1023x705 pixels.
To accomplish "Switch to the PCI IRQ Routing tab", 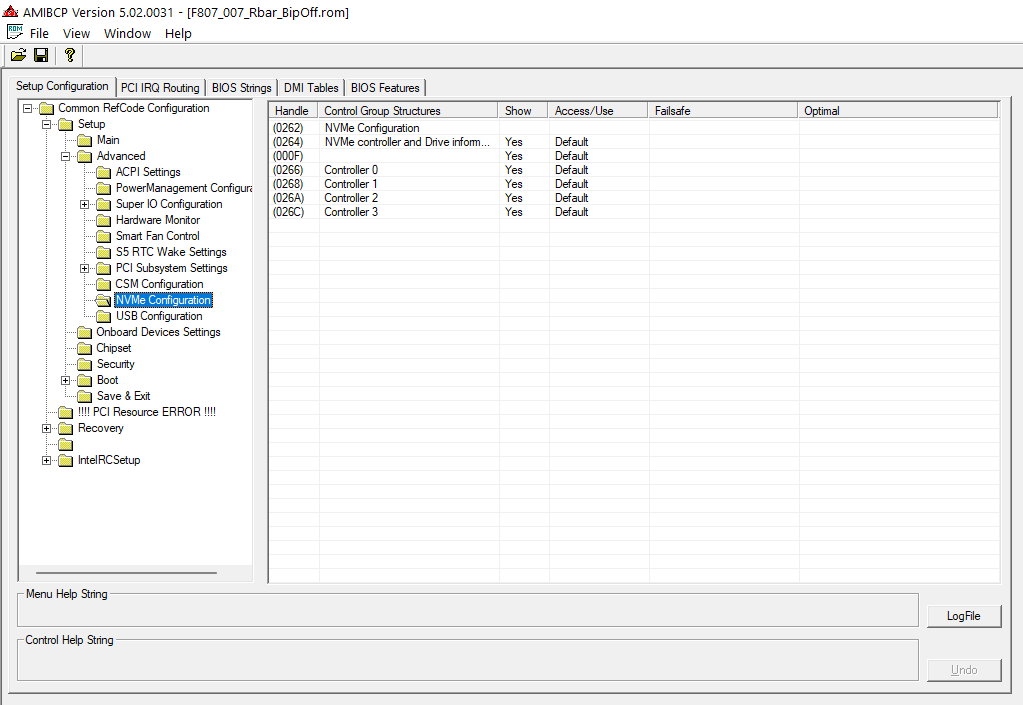I will [x=160, y=87].
